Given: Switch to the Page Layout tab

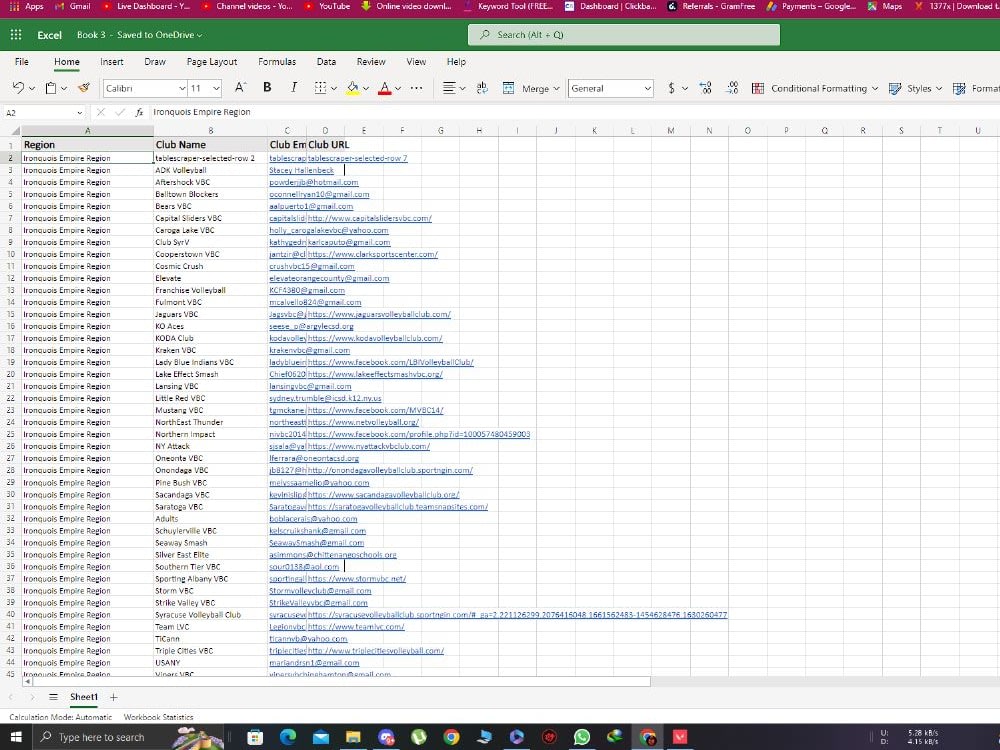Looking at the screenshot, I should [212, 62].
